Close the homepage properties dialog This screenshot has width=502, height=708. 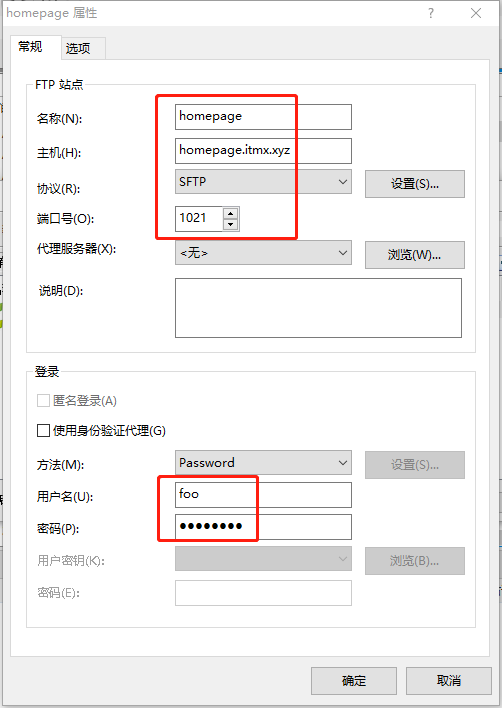click(x=476, y=13)
